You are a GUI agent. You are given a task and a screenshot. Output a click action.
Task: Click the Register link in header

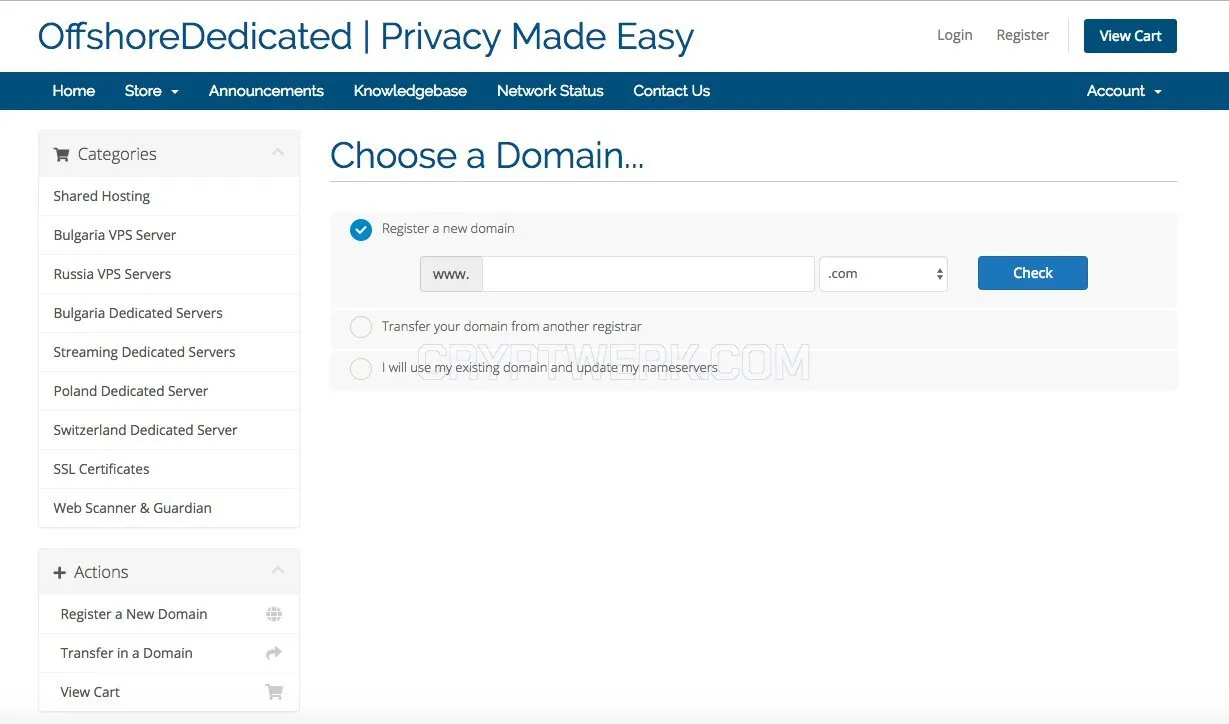1023,35
